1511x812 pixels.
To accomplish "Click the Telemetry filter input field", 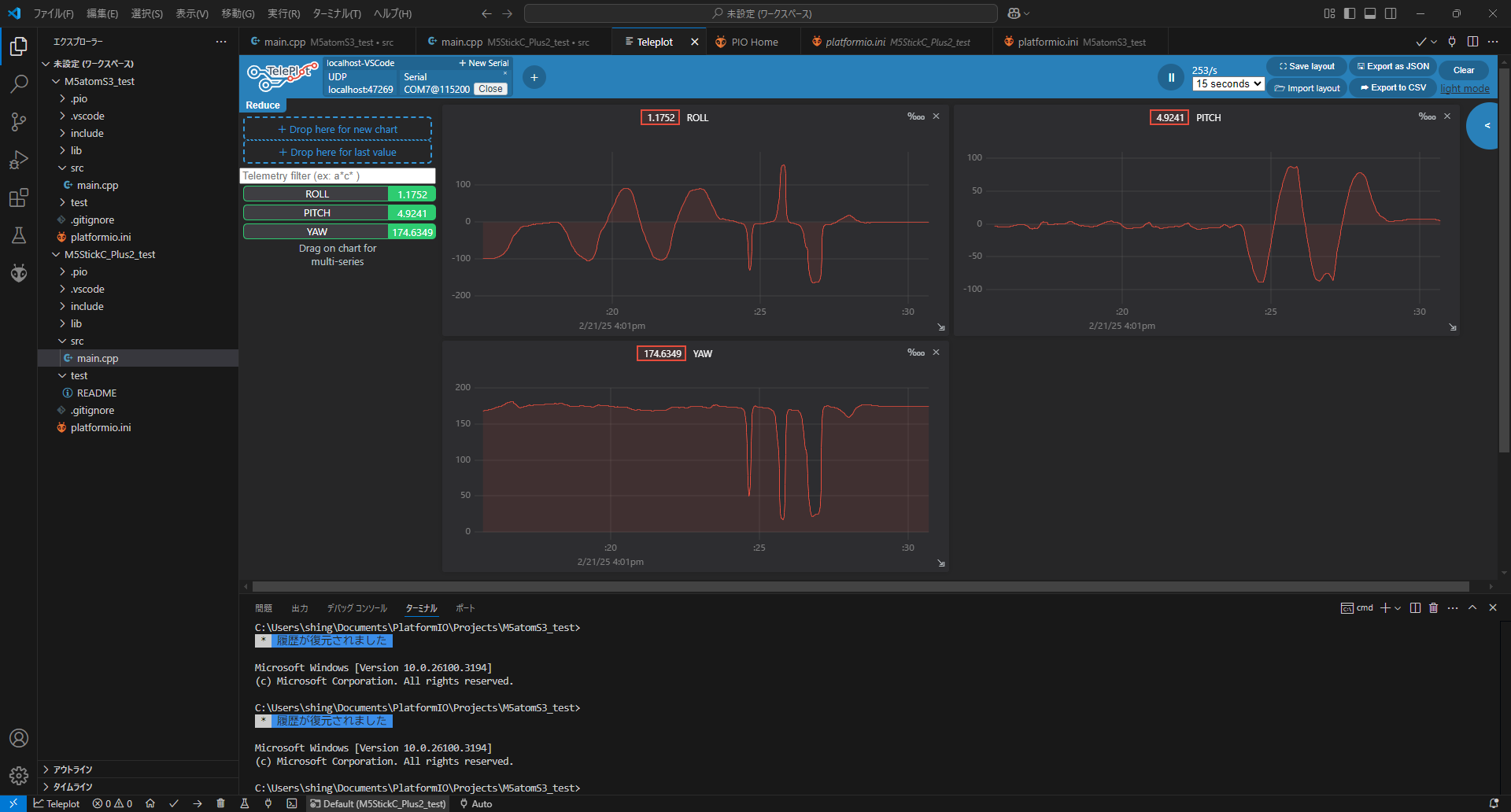I will [x=337, y=175].
